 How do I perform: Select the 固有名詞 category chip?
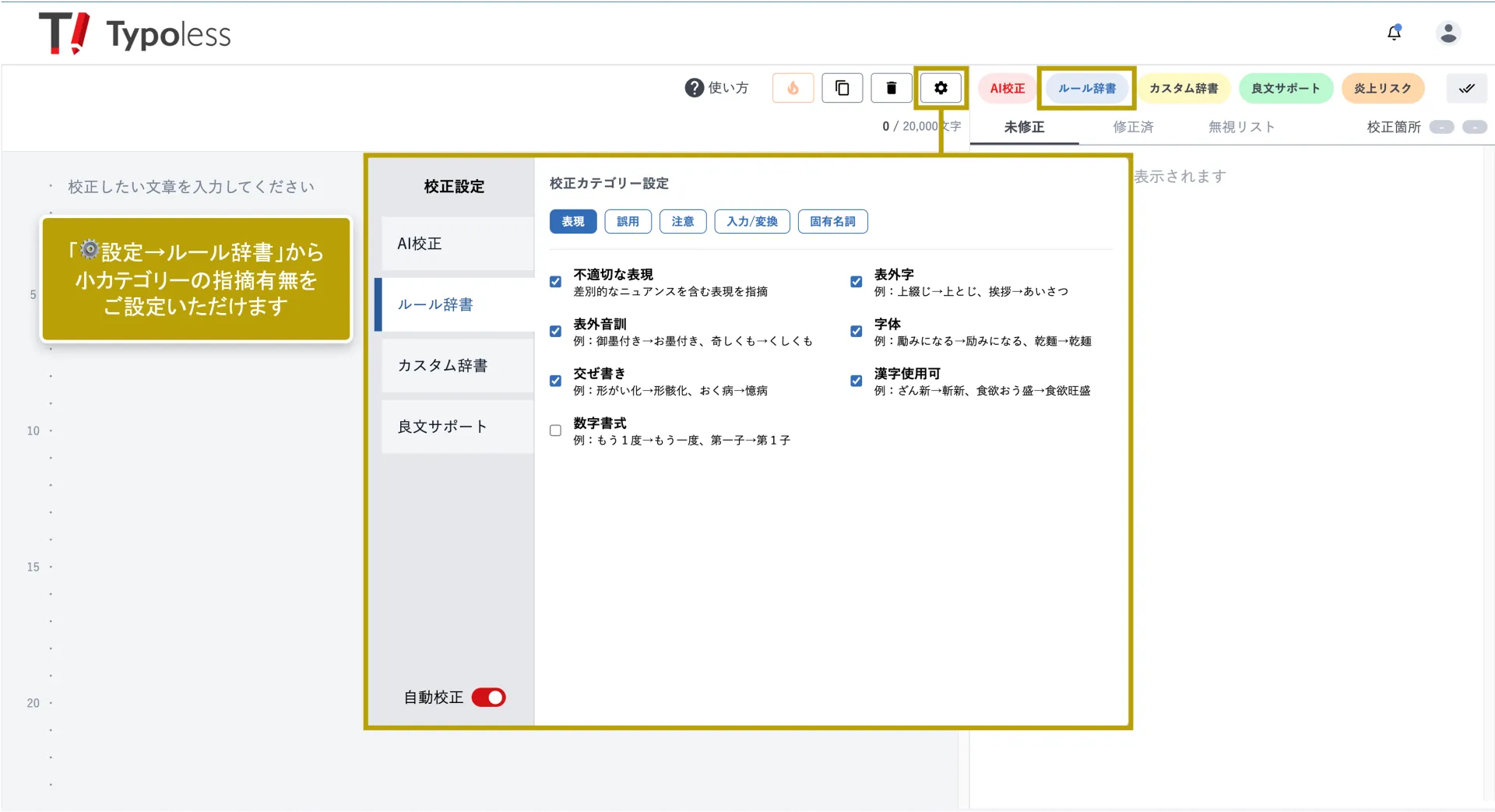[x=832, y=222]
